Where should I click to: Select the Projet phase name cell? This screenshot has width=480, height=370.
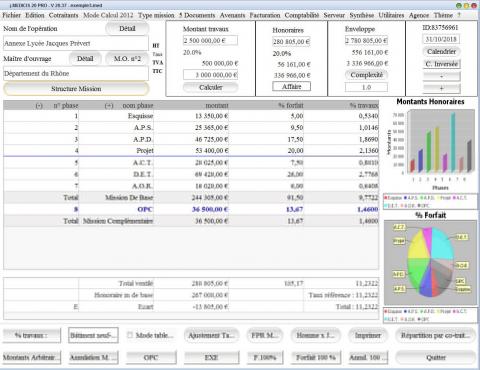(116, 151)
